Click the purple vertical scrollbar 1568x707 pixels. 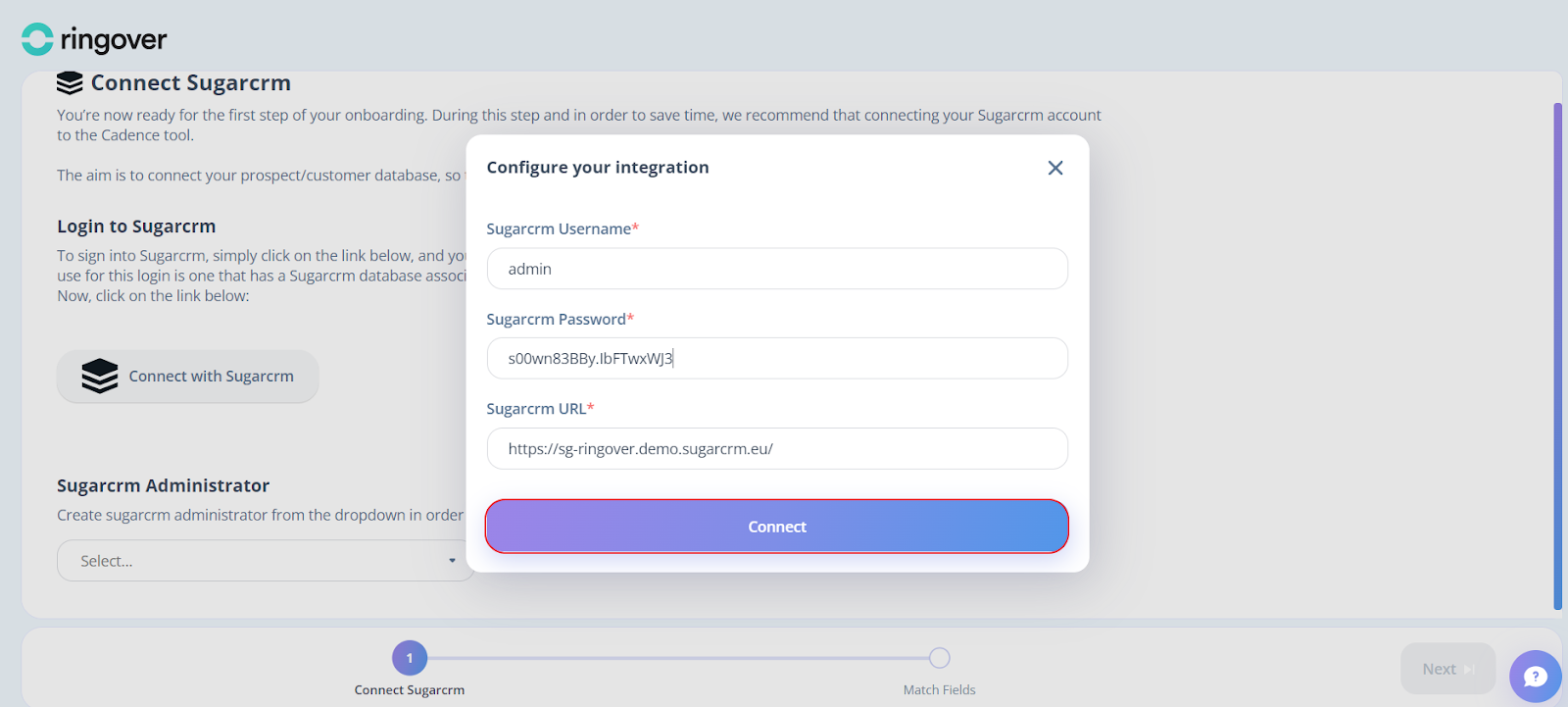pos(1558,356)
